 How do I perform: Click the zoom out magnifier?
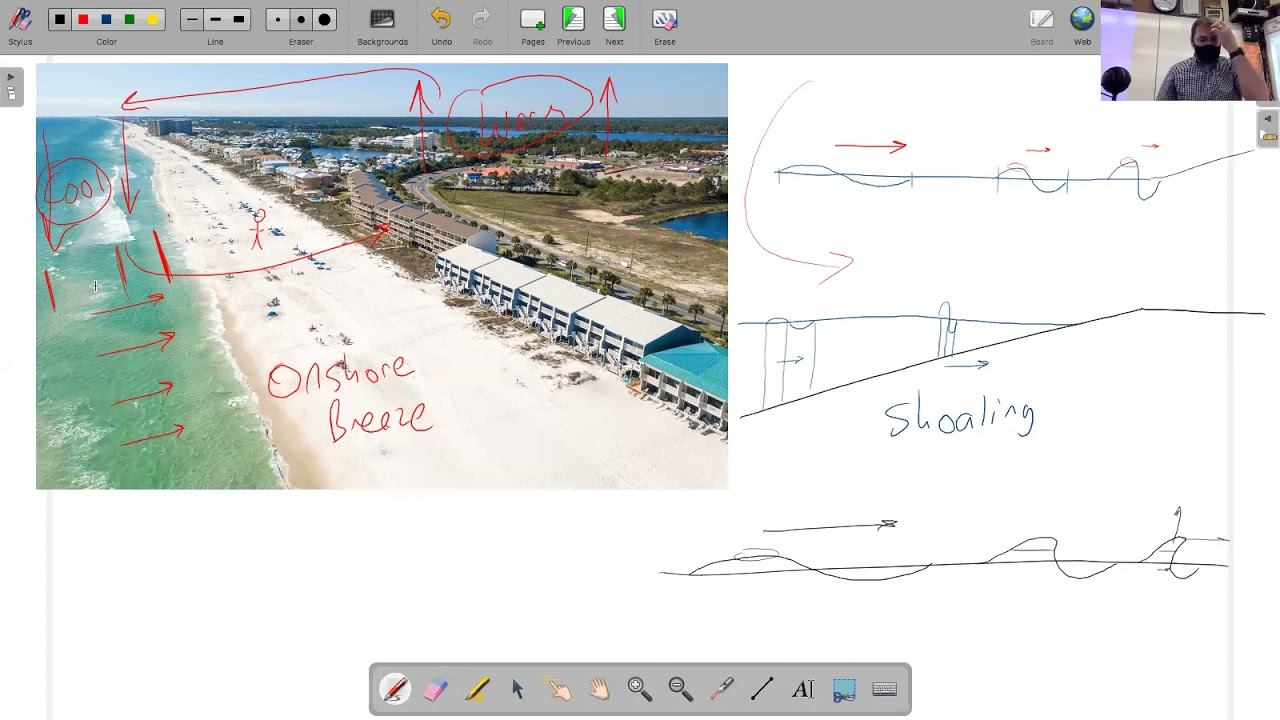pyautogui.click(x=680, y=689)
